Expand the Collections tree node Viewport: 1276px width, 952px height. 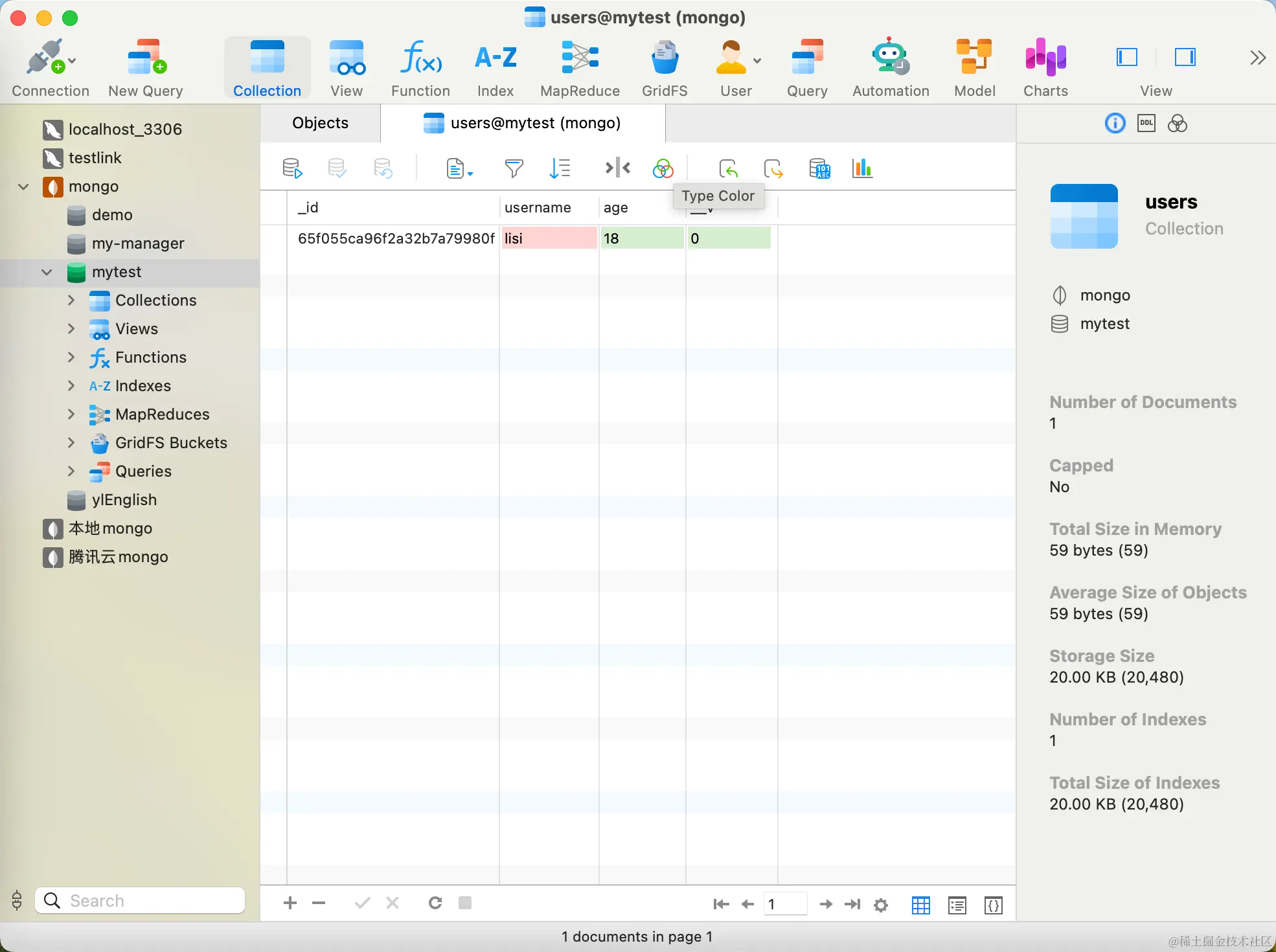pyautogui.click(x=71, y=300)
